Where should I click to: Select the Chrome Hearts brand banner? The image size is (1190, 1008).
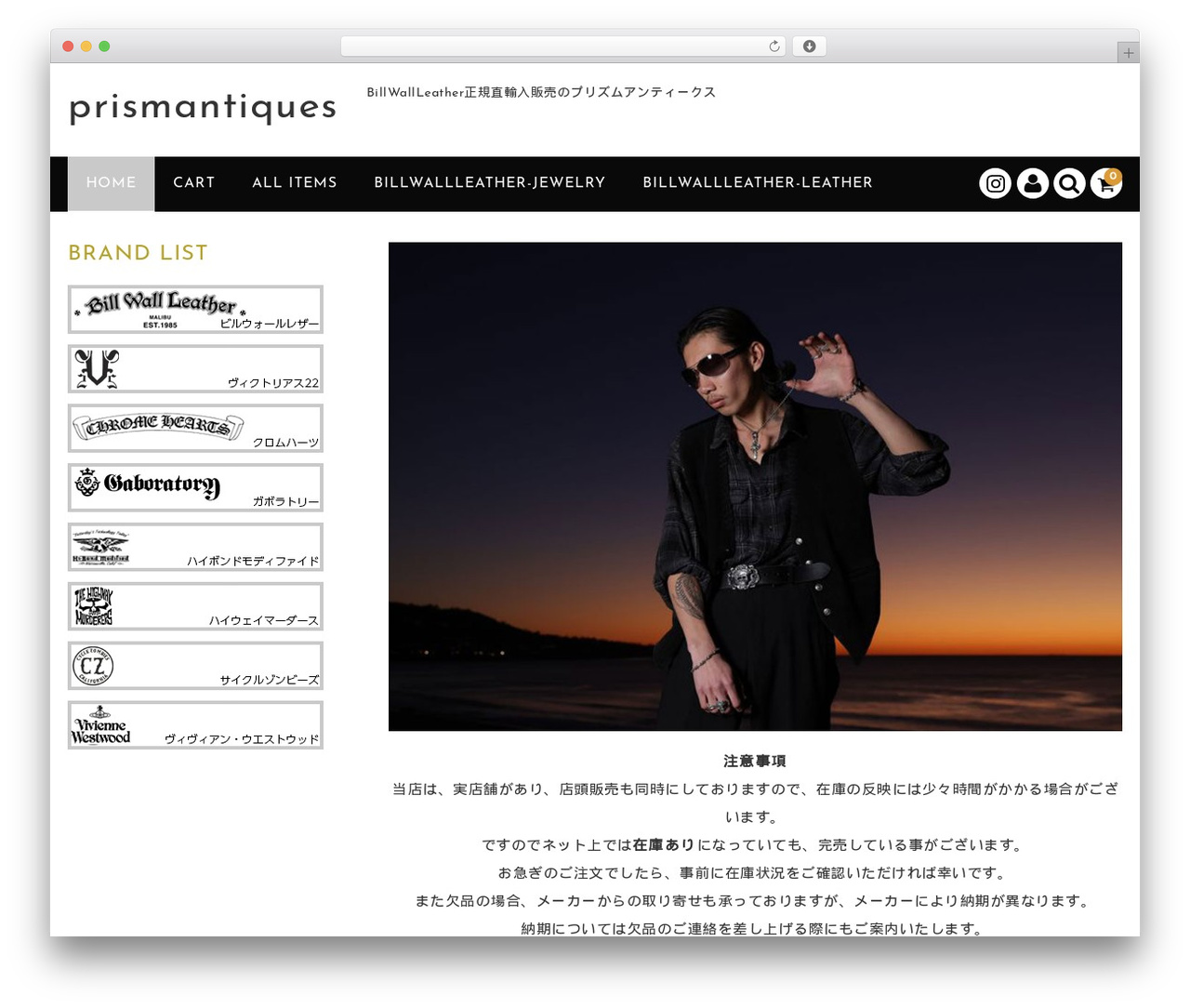pos(195,429)
